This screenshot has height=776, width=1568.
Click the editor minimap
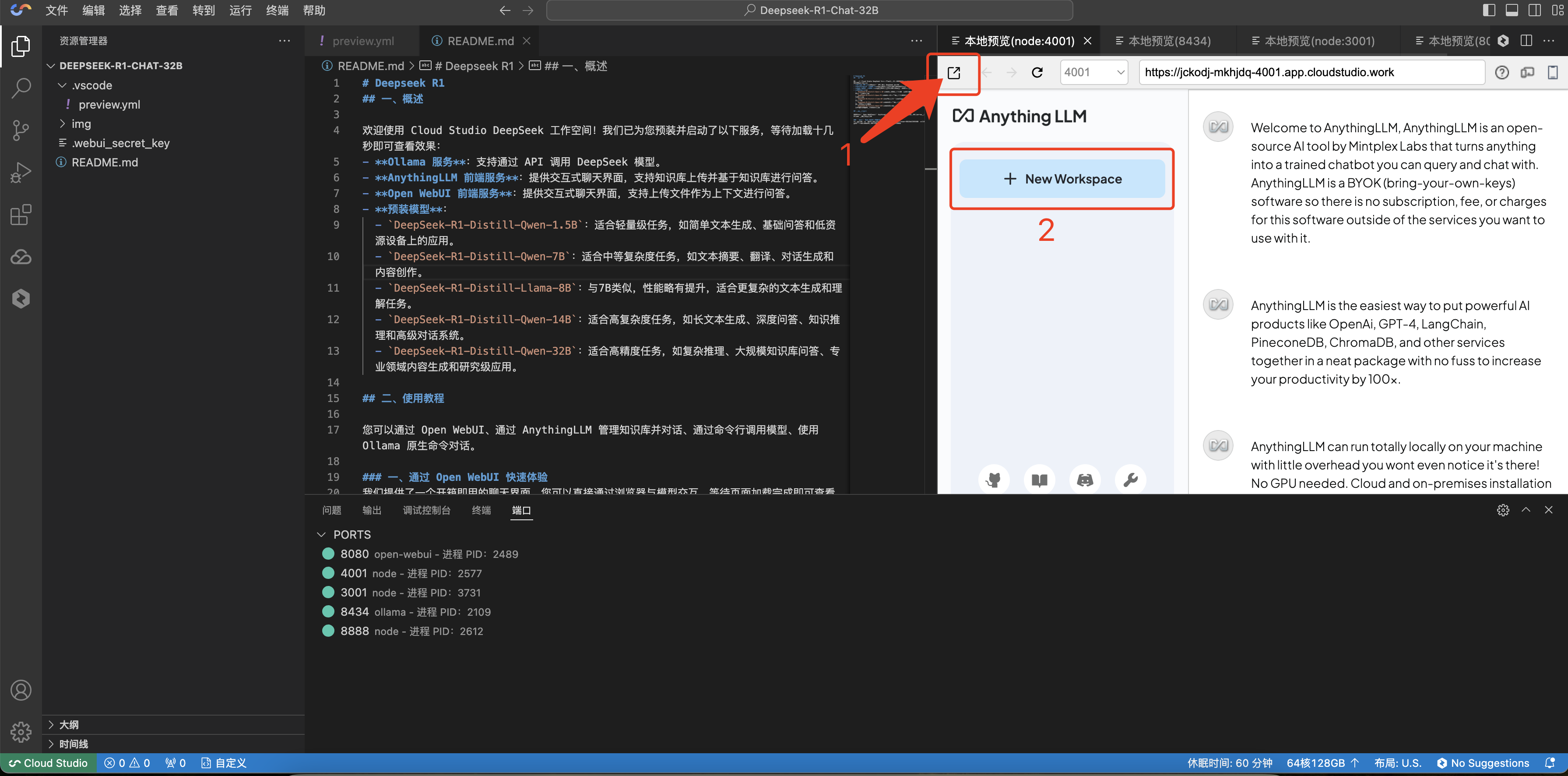click(886, 100)
